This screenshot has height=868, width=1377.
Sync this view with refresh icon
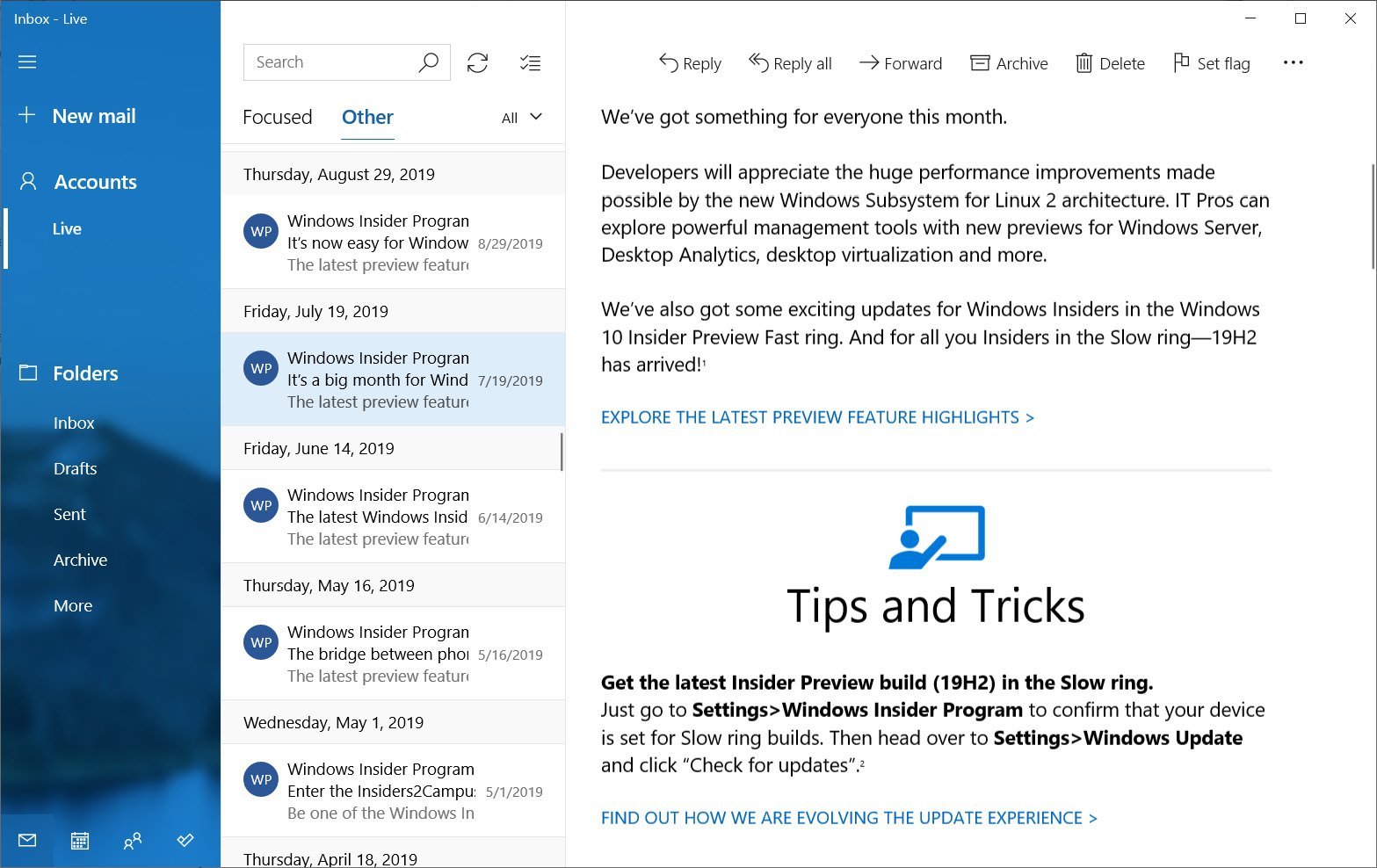[477, 62]
